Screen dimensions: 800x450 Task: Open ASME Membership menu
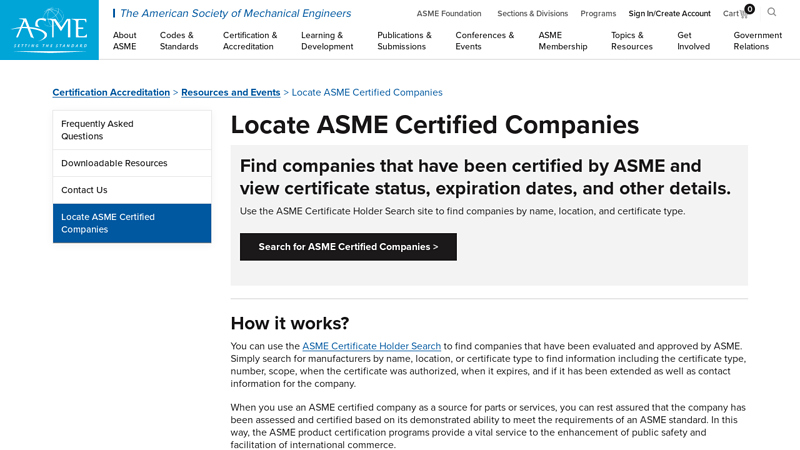pos(563,41)
